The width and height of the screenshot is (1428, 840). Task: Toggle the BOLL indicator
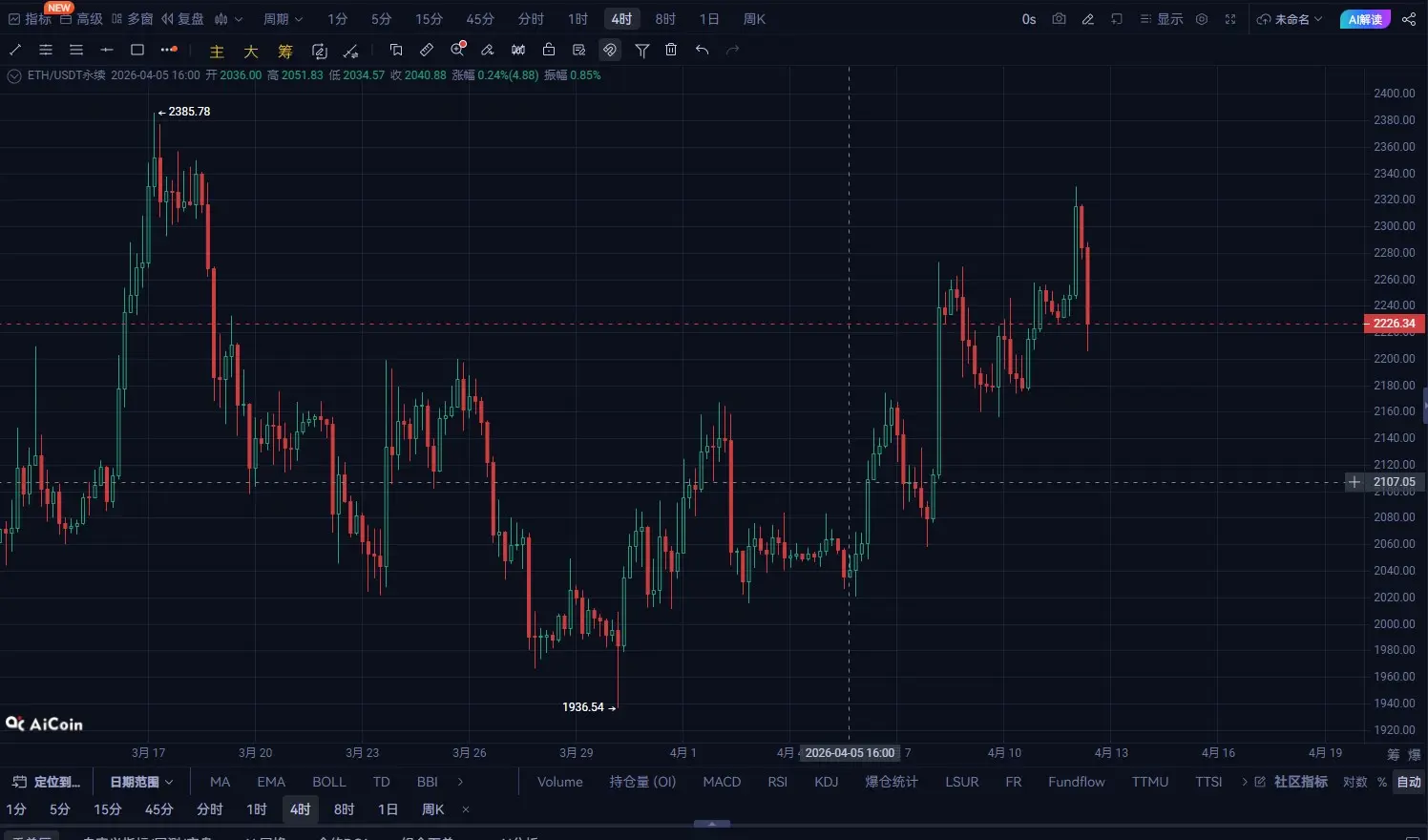[x=329, y=782]
